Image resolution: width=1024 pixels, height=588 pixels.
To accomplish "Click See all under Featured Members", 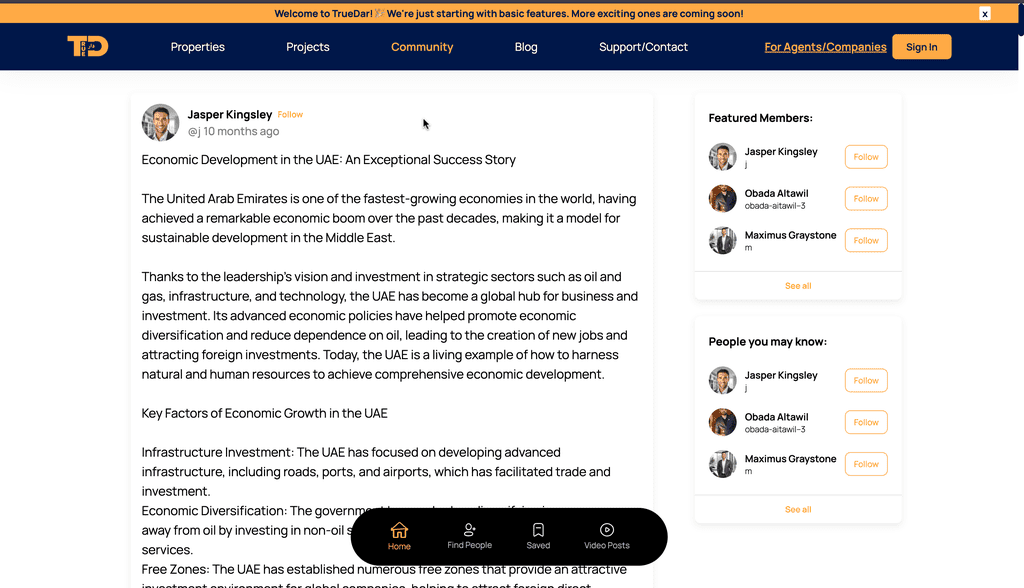I will pos(798,286).
